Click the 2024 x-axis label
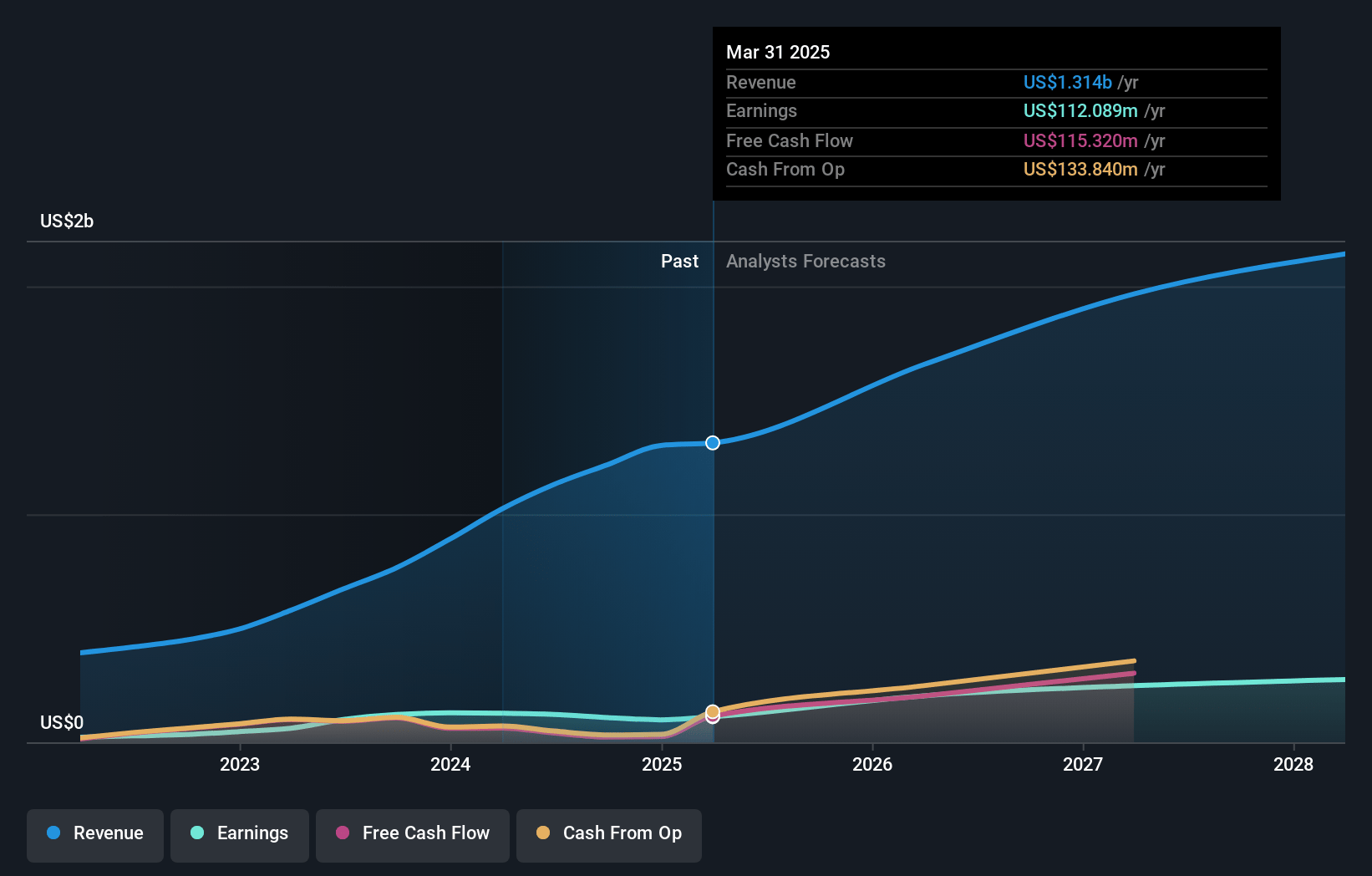The width and height of the screenshot is (1372, 876). (450, 764)
